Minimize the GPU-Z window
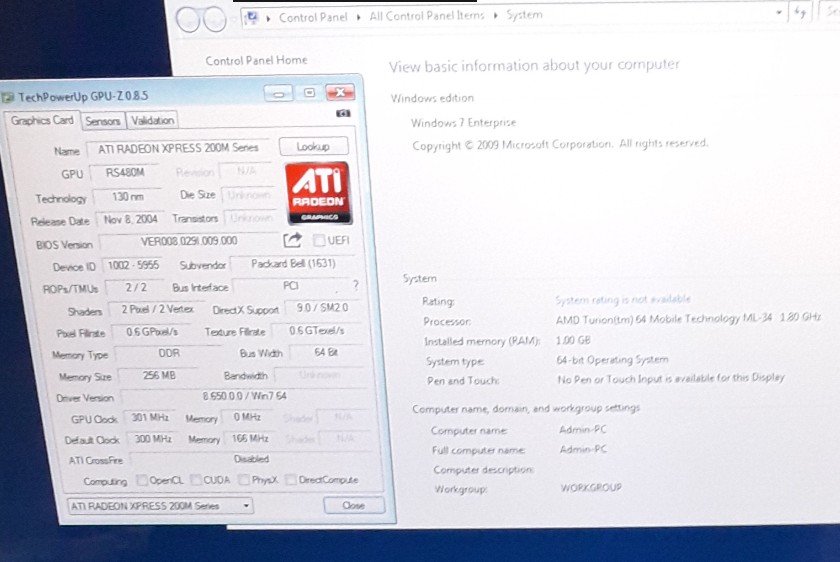 [x=279, y=94]
